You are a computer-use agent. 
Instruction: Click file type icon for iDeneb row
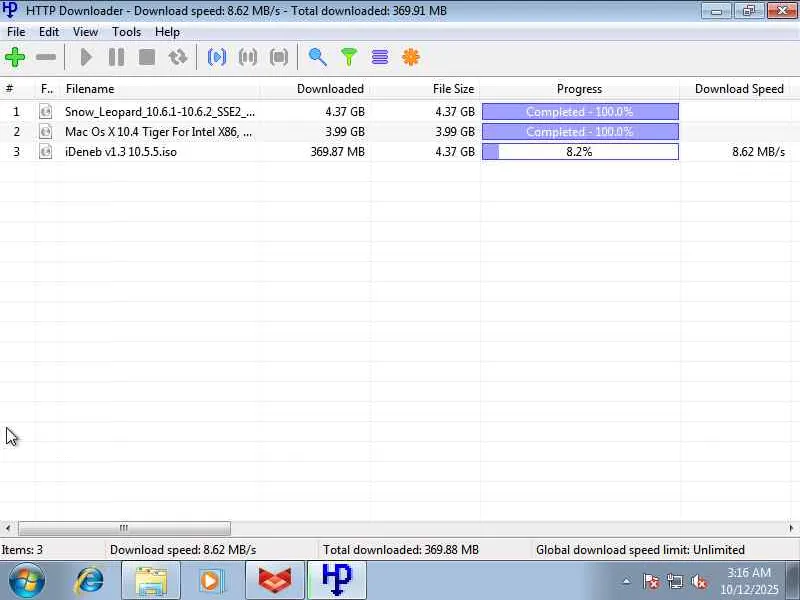pyautogui.click(x=45, y=152)
